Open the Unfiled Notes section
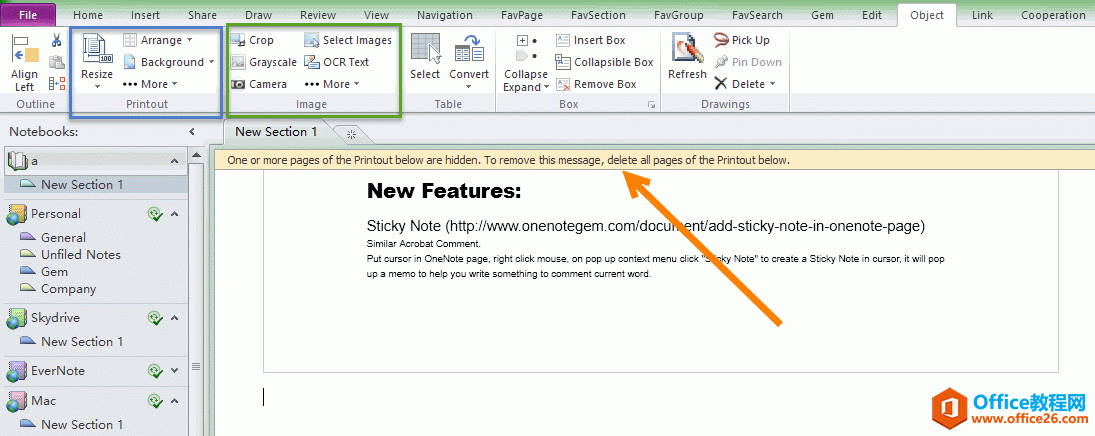This screenshot has width=1095, height=436. [80, 254]
